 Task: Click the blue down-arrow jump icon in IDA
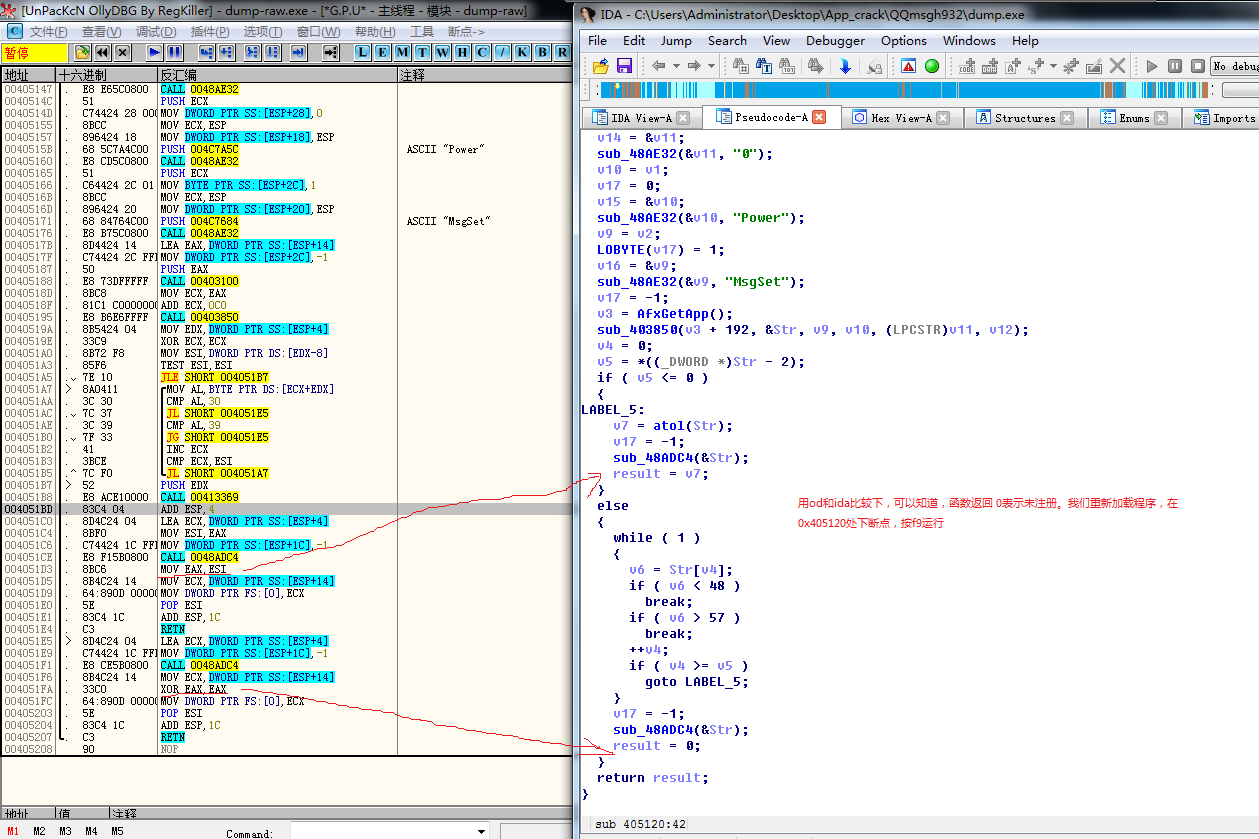coord(845,66)
